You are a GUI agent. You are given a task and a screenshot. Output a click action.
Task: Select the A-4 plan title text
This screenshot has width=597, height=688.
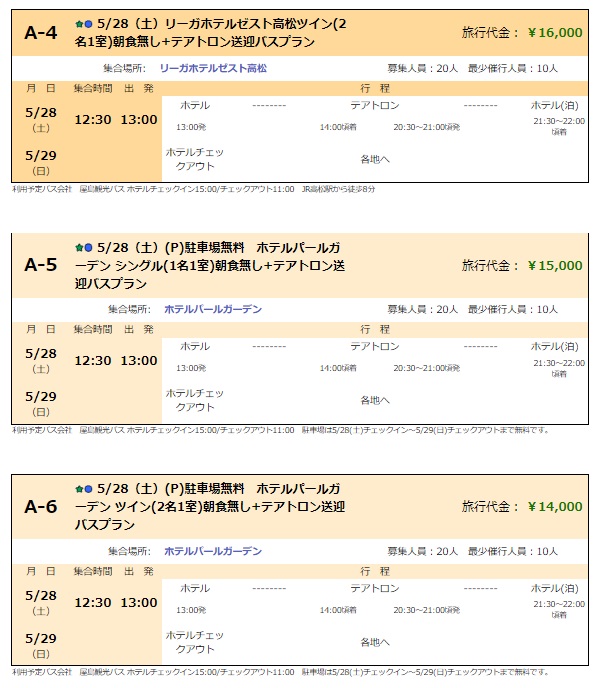pos(211,33)
